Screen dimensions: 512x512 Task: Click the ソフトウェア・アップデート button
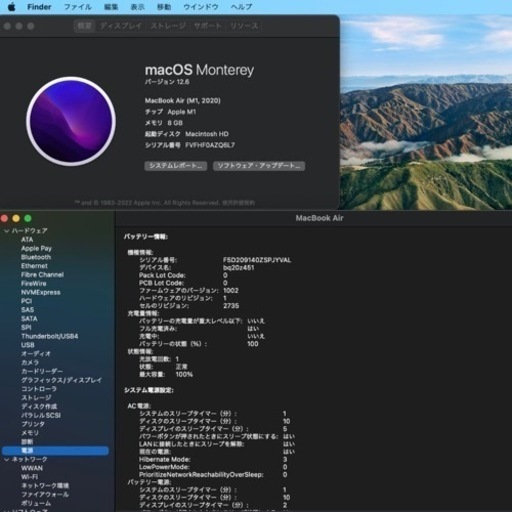coord(259,166)
